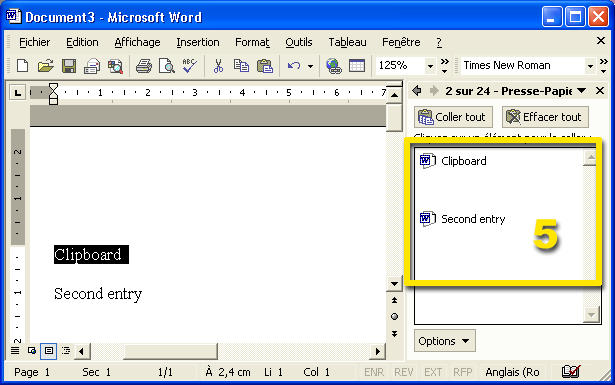Open the Edition menu
The width and height of the screenshot is (615, 385).
coord(82,42)
